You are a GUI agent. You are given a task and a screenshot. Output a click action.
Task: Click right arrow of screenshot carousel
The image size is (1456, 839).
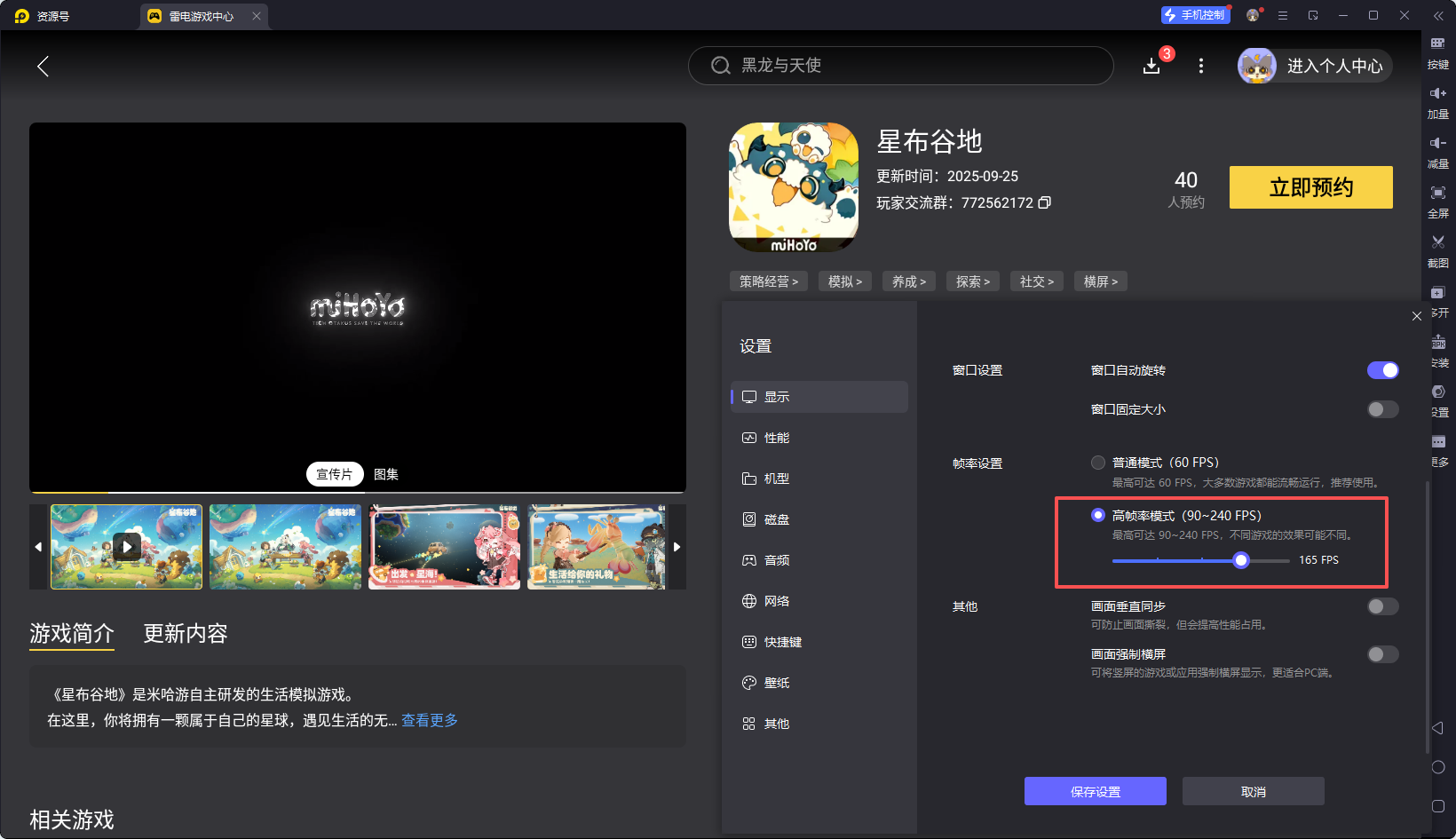[x=677, y=547]
